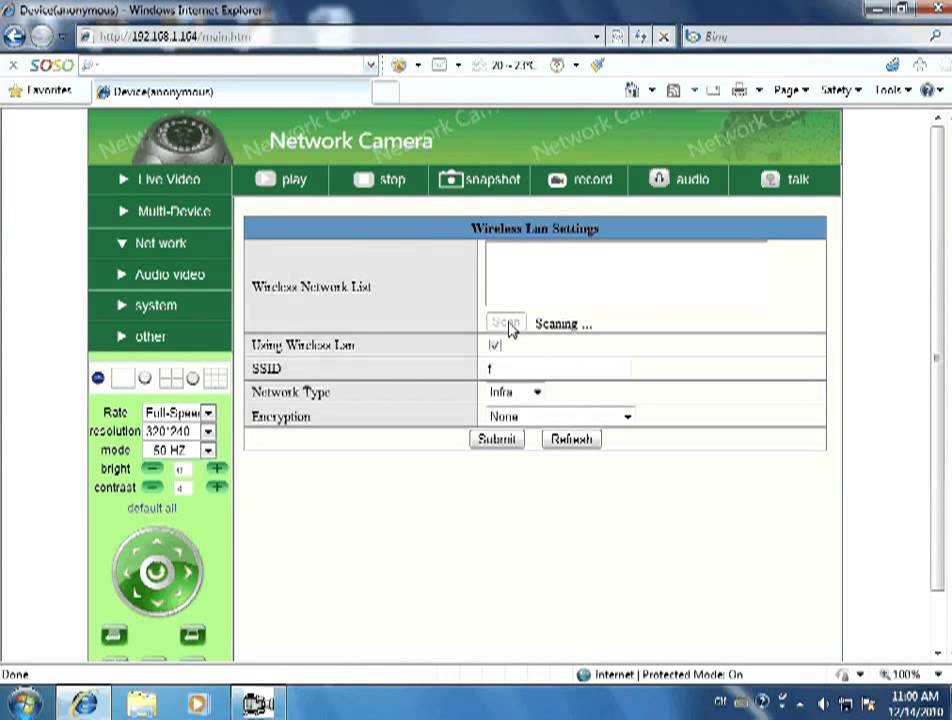The height and width of the screenshot is (720, 952).
Task: Expand the address bar history dropdown
Action: [596, 36]
